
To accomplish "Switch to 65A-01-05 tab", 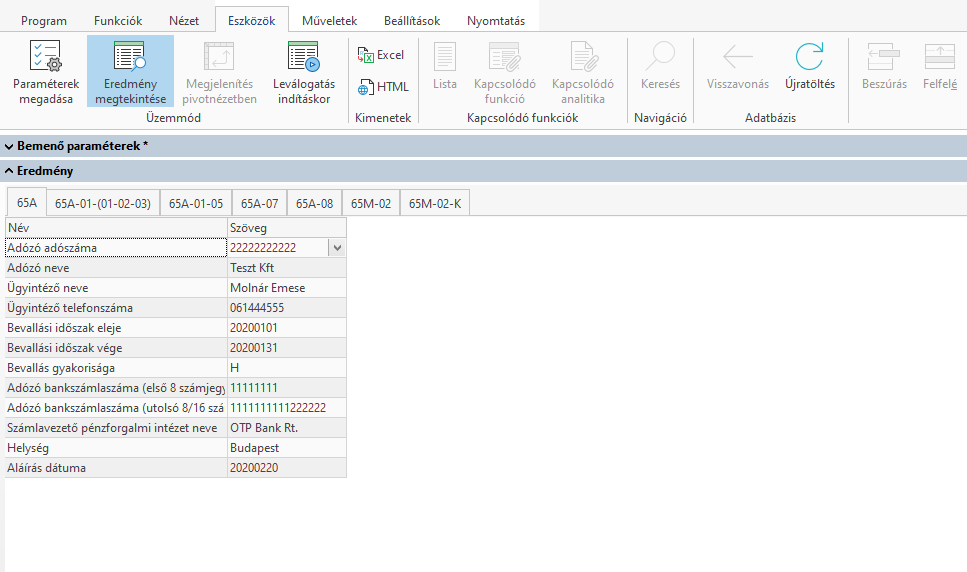I will point(196,203).
